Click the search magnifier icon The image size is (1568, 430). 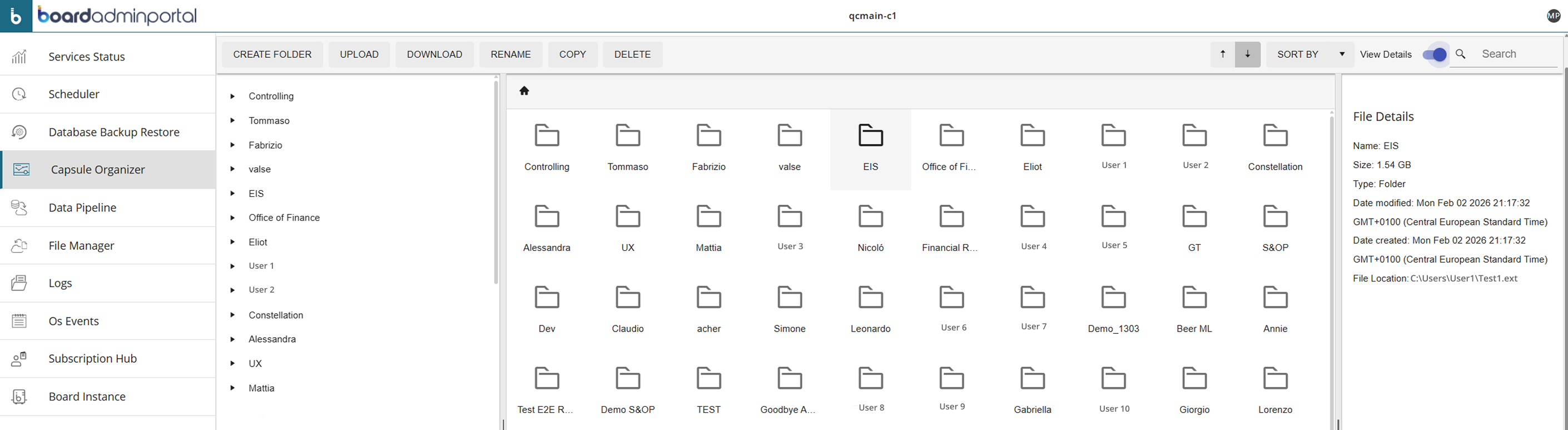(x=1461, y=54)
